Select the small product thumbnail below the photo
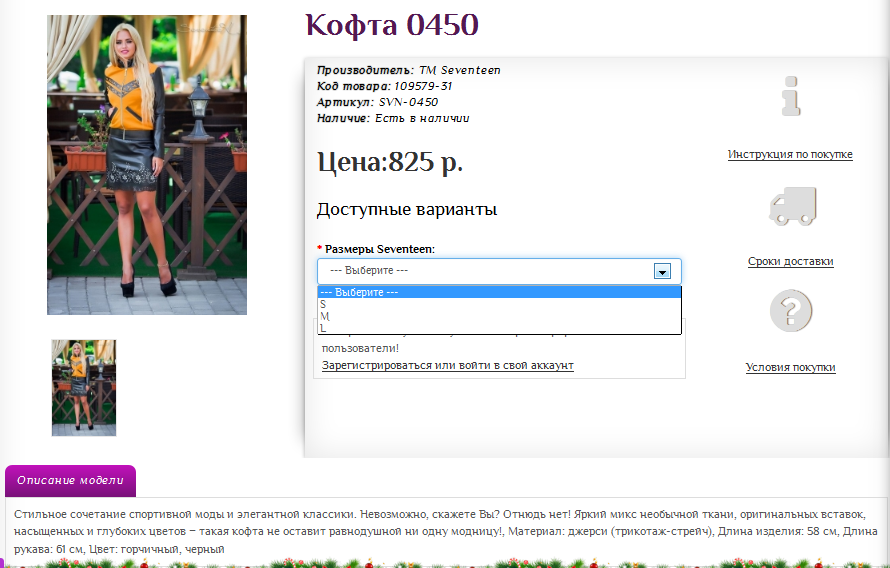This screenshot has height=568, width=890. [x=84, y=388]
